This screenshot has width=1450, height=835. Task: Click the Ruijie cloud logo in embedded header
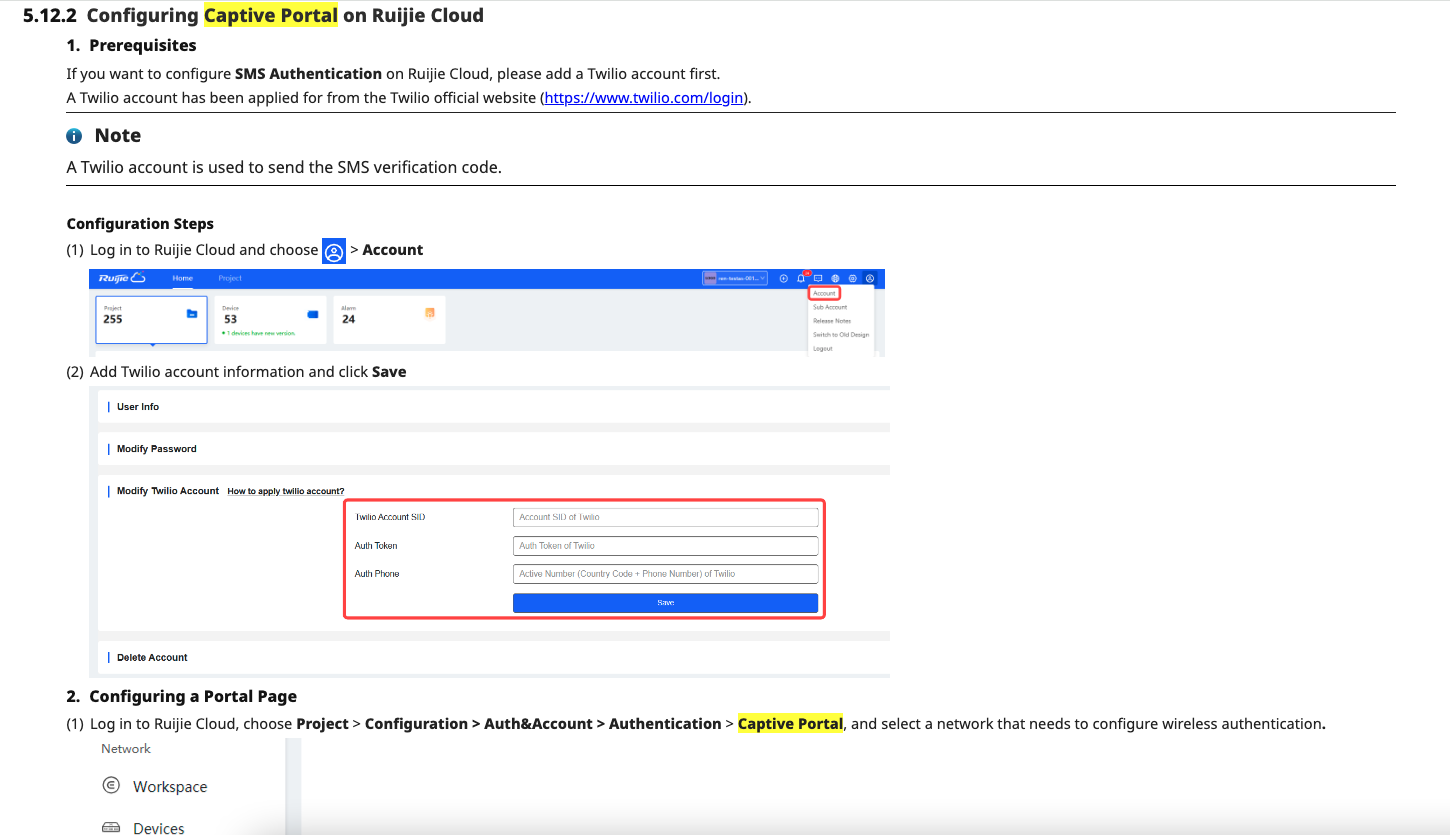point(122,278)
